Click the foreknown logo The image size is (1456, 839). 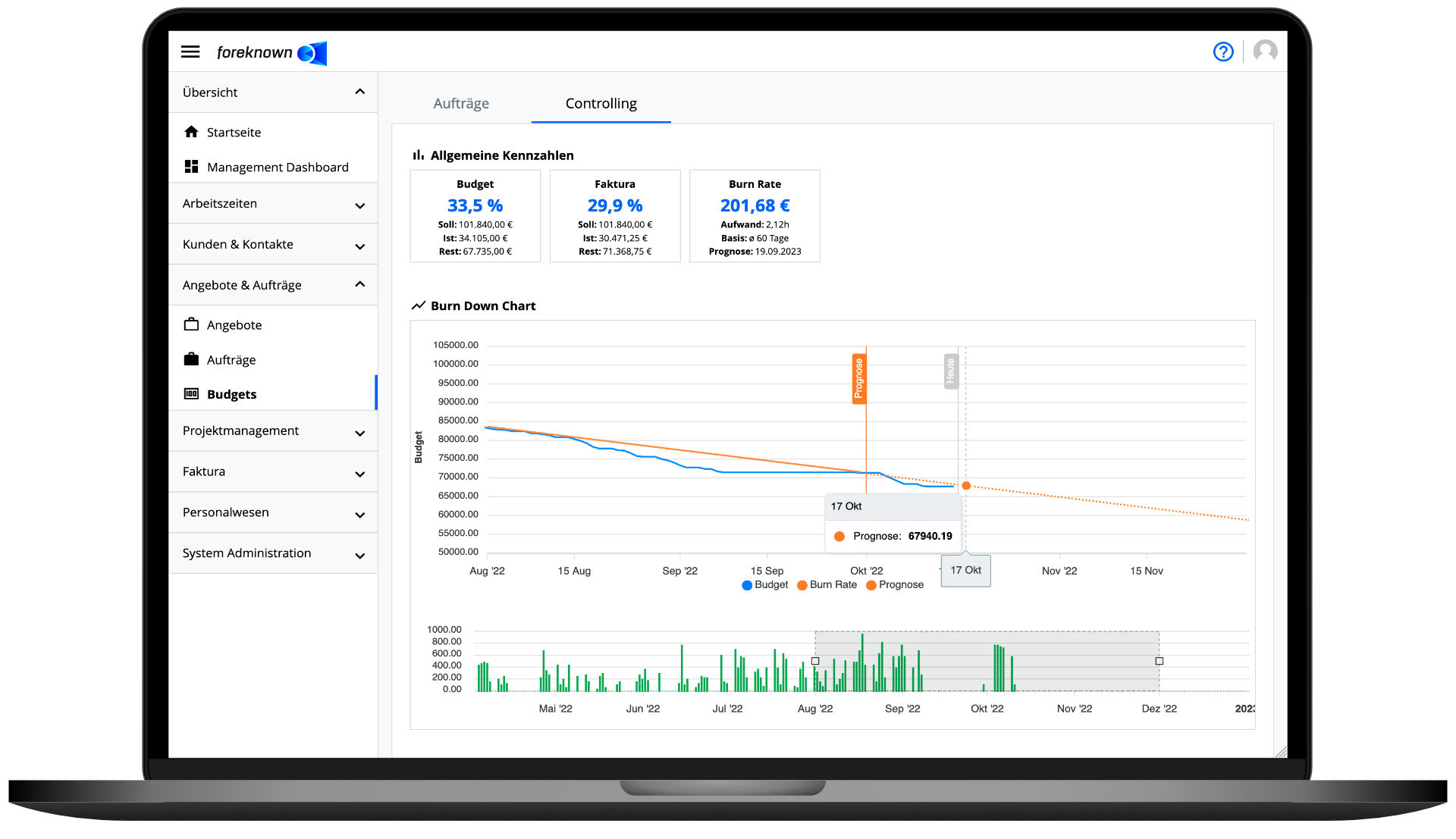[x=271, y=52]
